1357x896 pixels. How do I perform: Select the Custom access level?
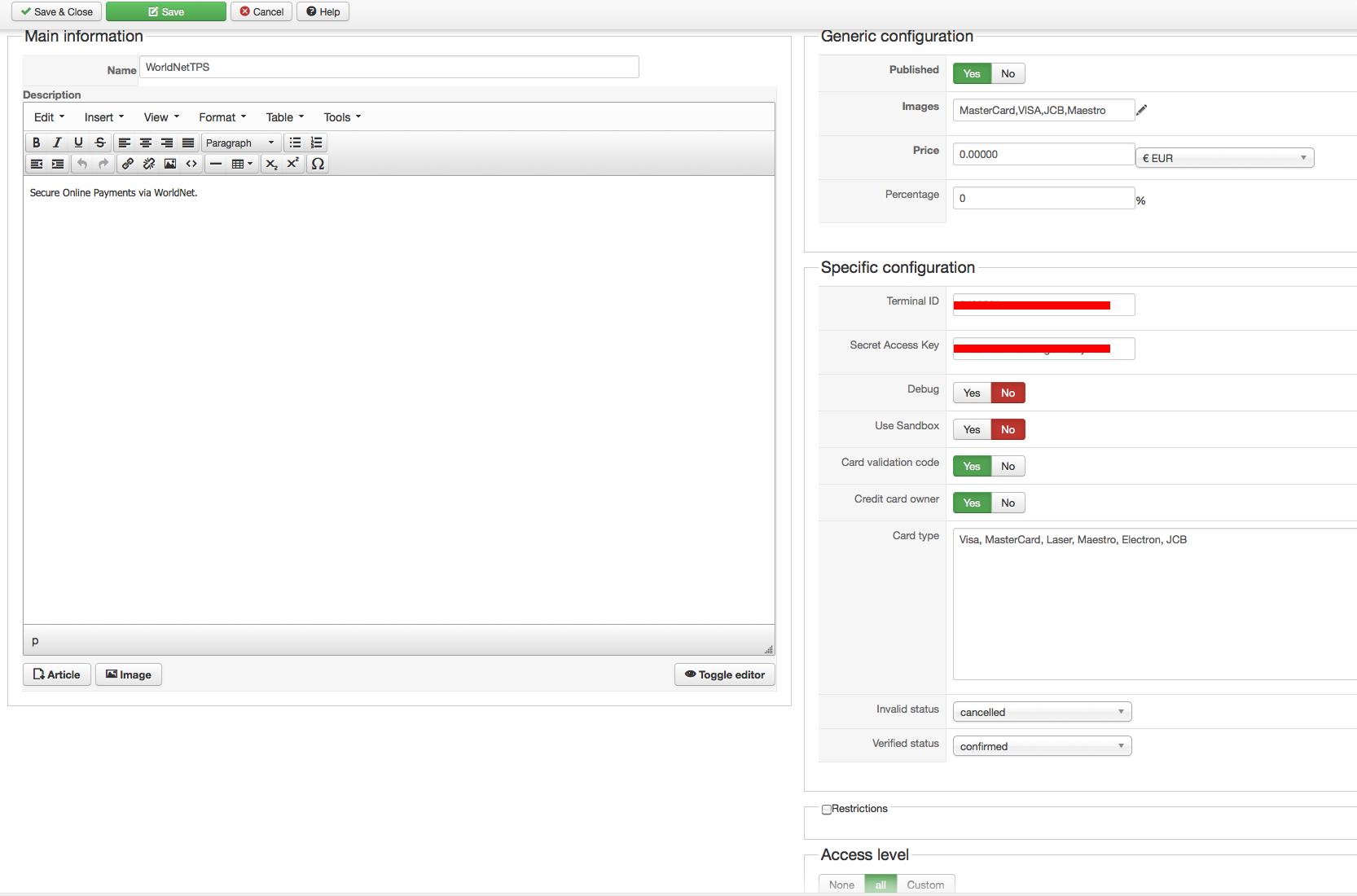[x=925, y=885]
